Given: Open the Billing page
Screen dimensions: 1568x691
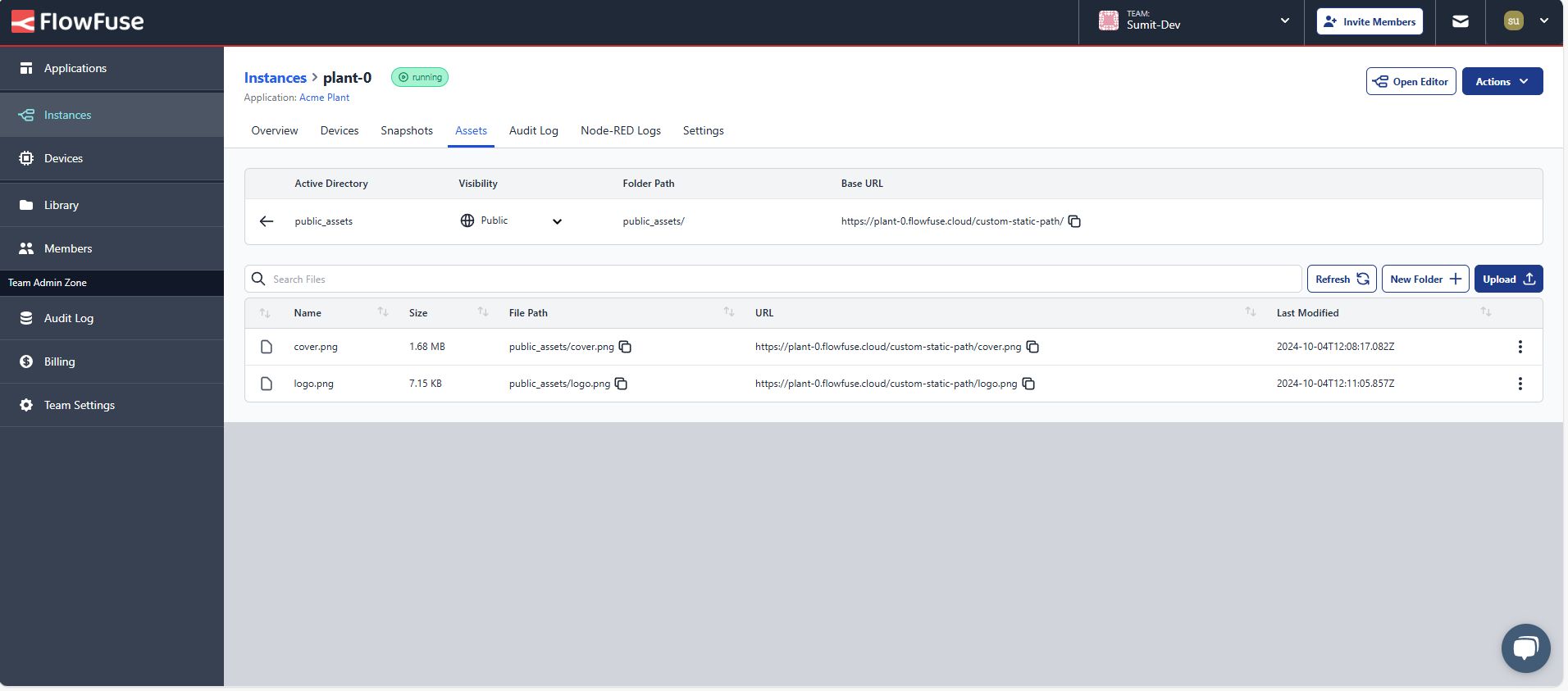Looking at the screenshot, I should [112, 361].
